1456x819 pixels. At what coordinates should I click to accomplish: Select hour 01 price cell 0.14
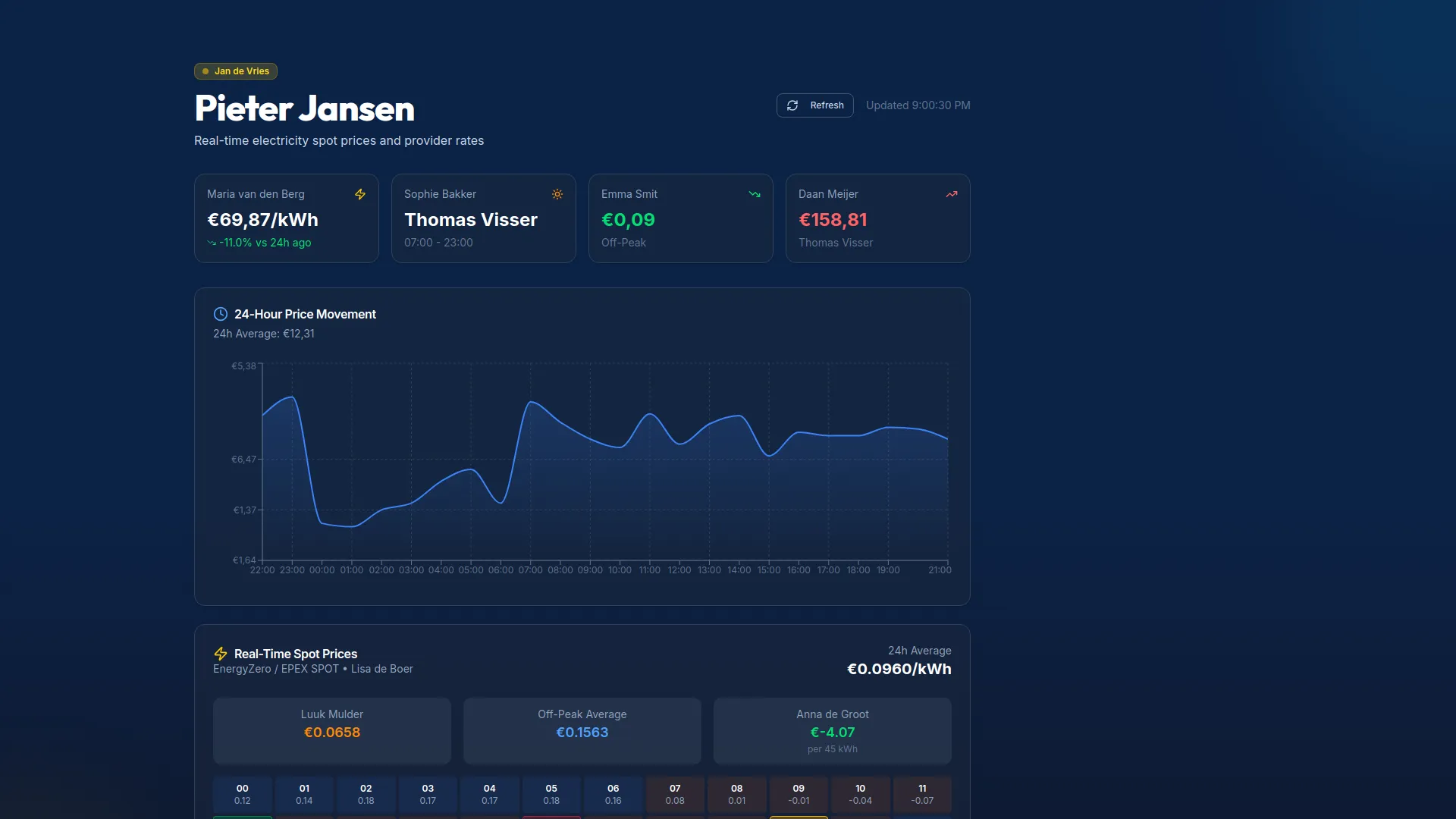[x=304, y=794]
